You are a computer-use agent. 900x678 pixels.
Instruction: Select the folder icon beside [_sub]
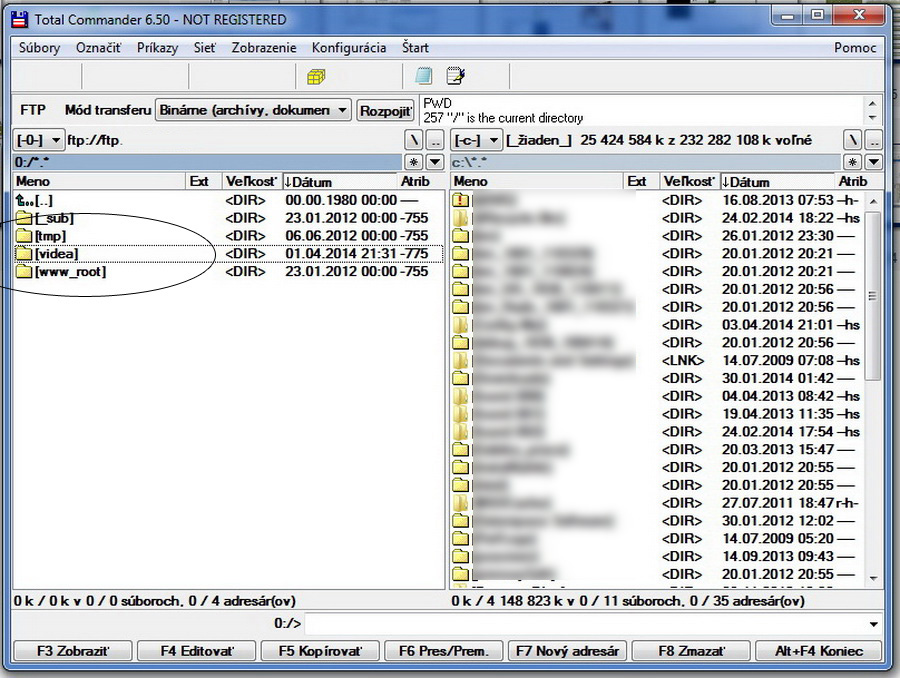pos(24,218)
